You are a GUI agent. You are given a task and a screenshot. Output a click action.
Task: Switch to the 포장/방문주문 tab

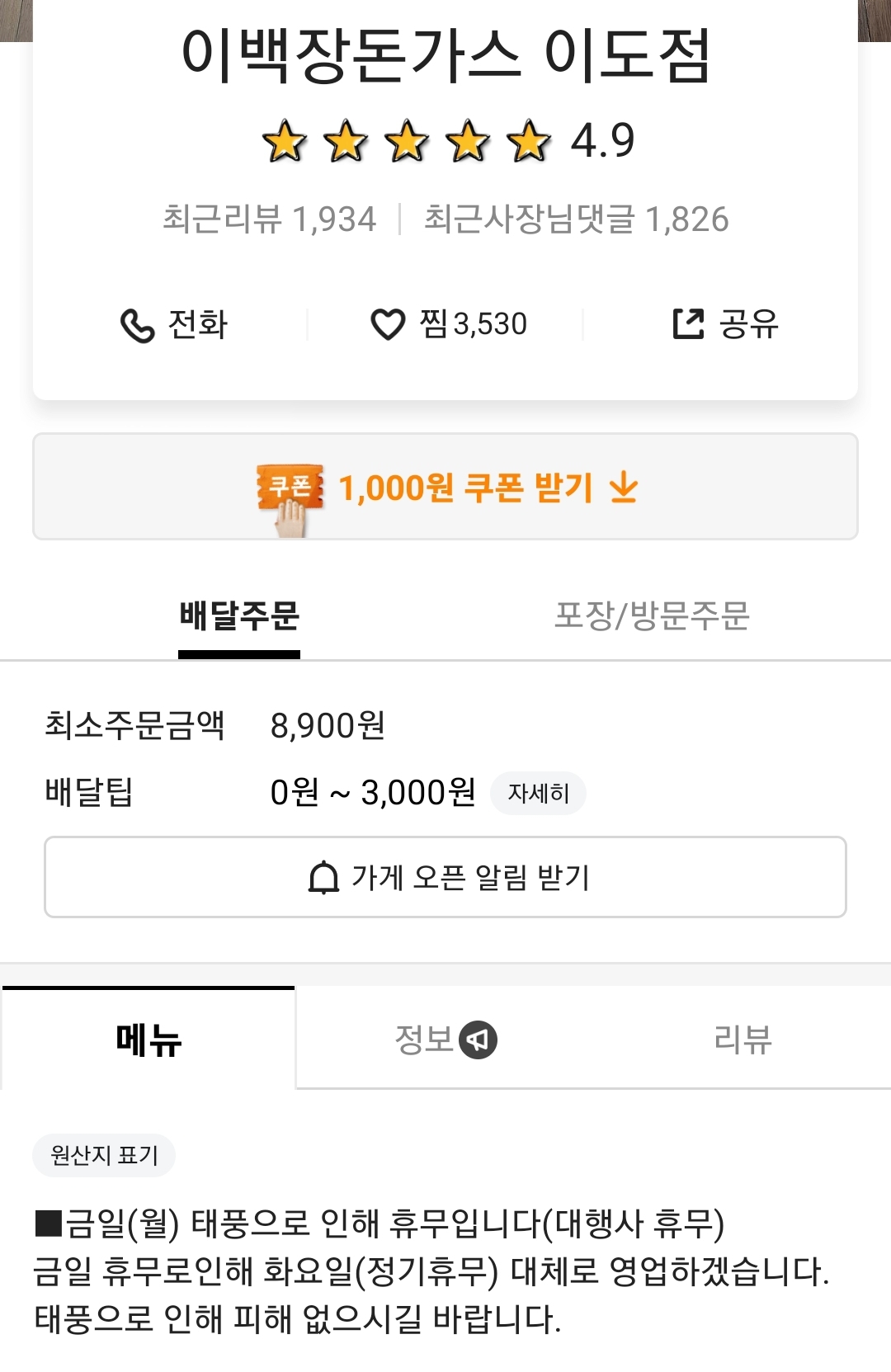[652, 616]
